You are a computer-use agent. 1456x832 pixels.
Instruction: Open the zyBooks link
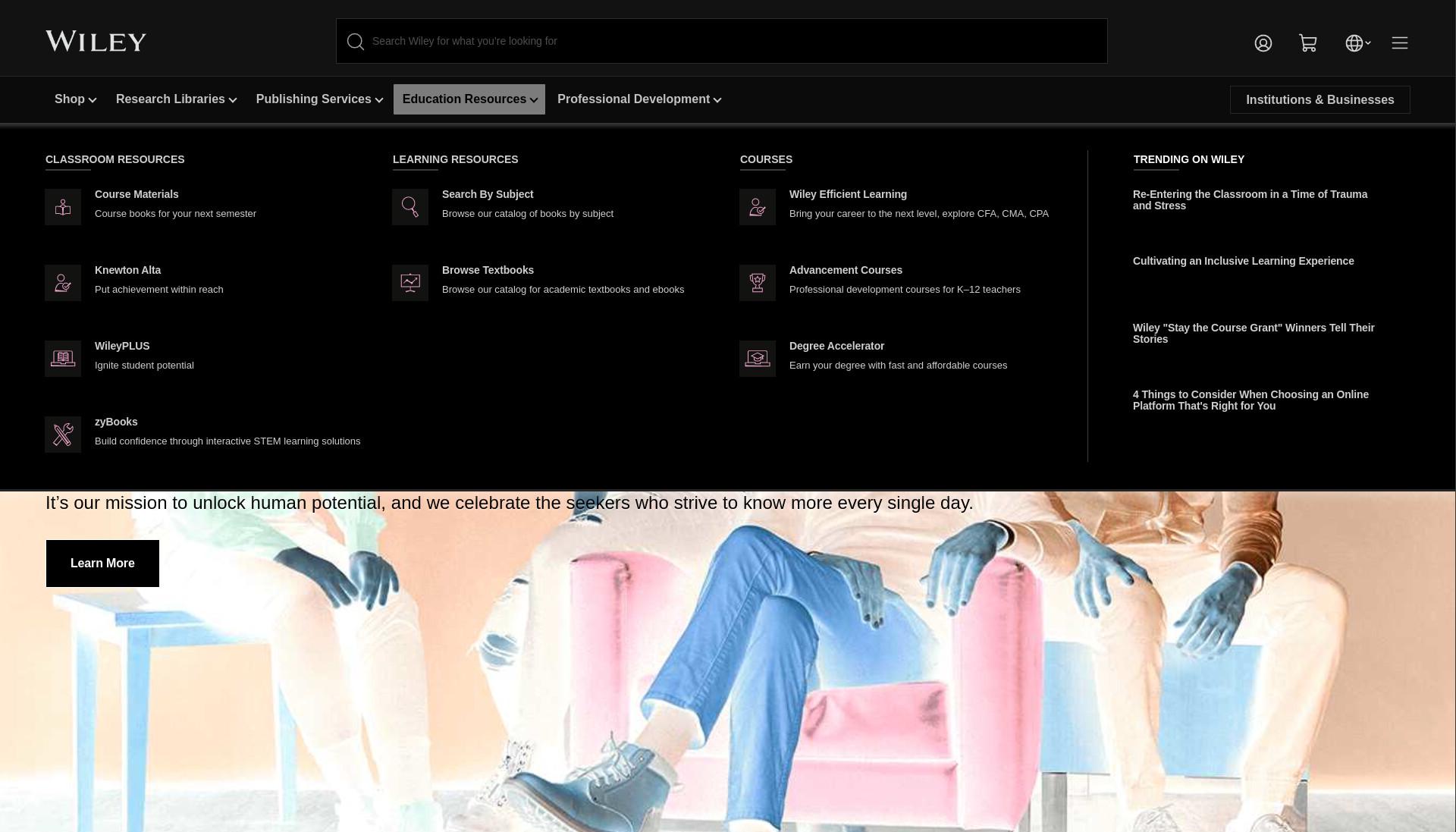[116, 422]
